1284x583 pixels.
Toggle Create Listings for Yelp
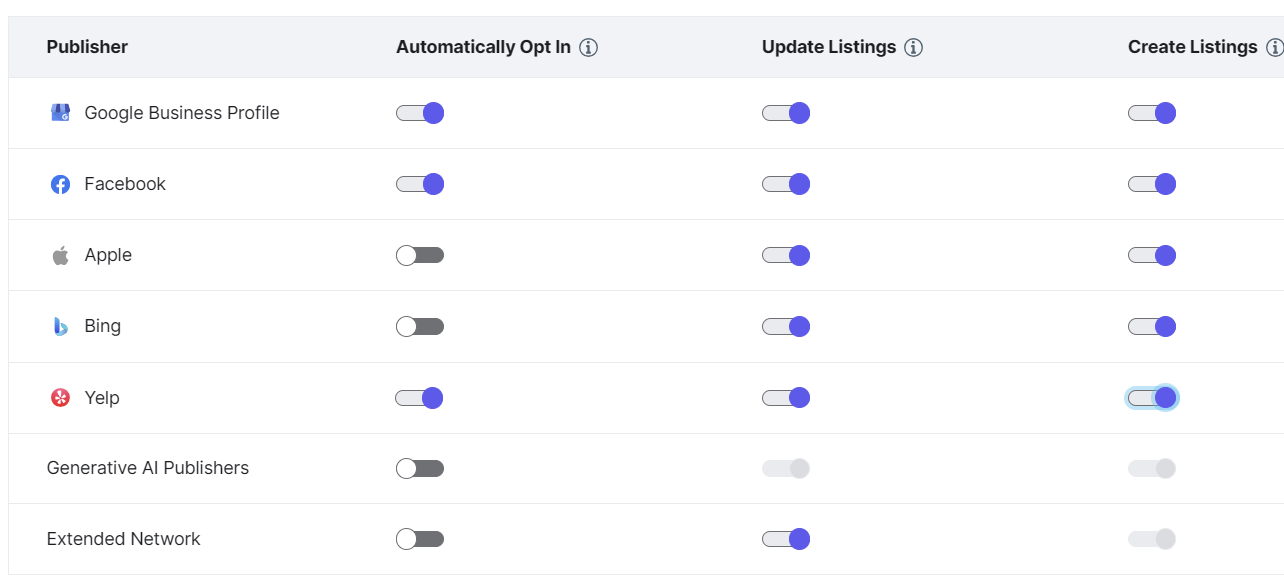1151,397
